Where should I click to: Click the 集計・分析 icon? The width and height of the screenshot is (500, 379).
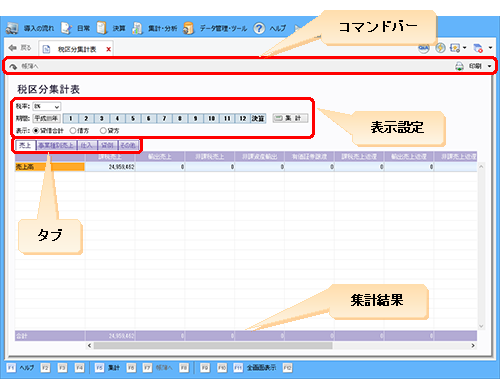(x=137, y=28)
